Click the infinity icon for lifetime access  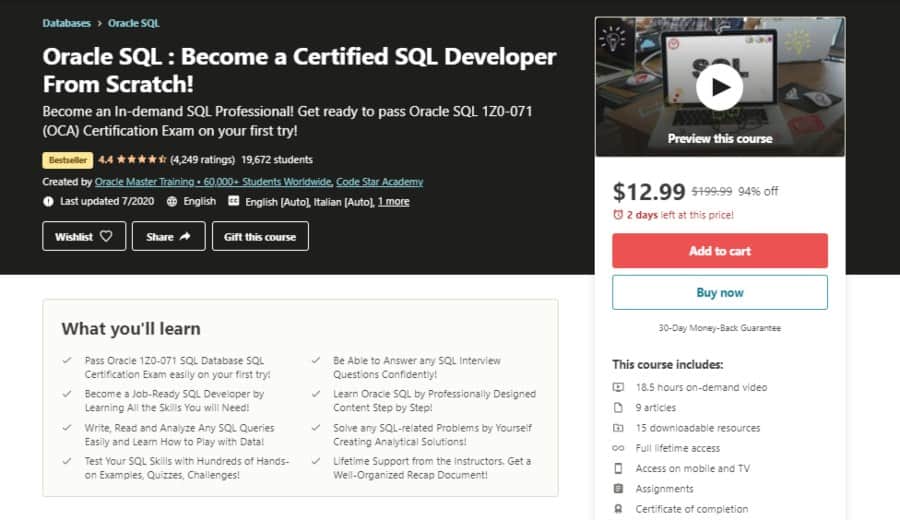coord(618,448)
